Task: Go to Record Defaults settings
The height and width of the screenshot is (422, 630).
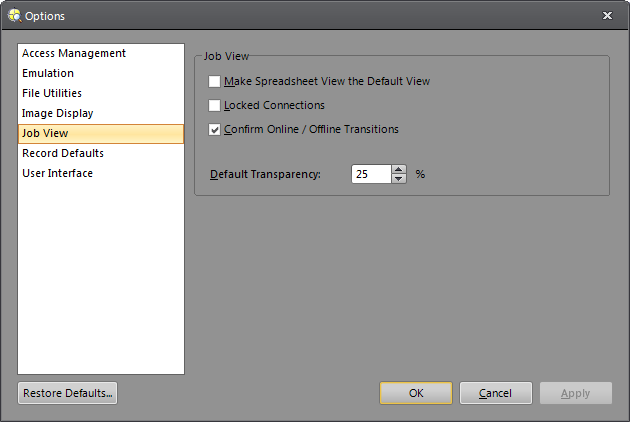Action: [x=63, y=153]
